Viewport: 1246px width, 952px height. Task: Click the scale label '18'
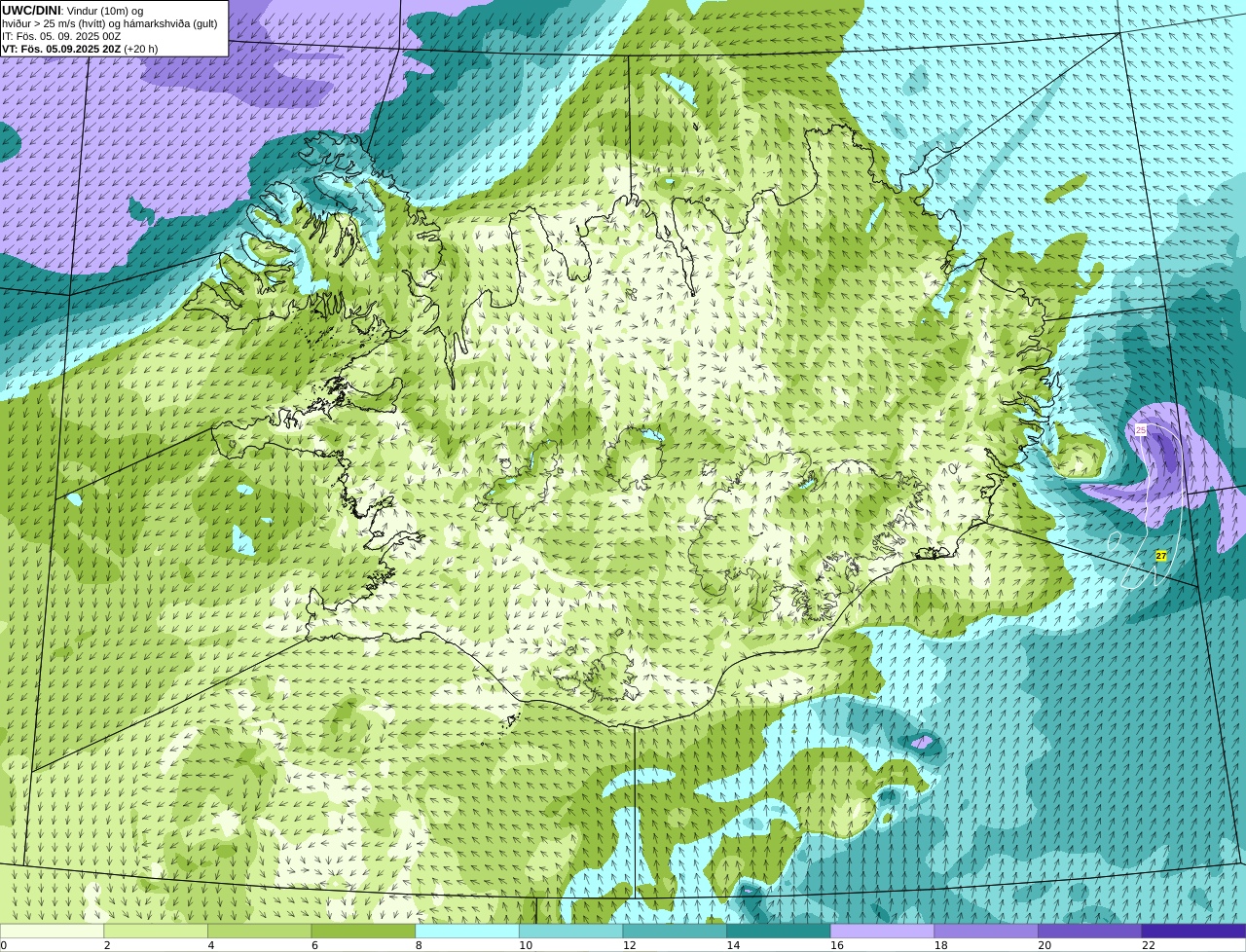coord(940,945)
